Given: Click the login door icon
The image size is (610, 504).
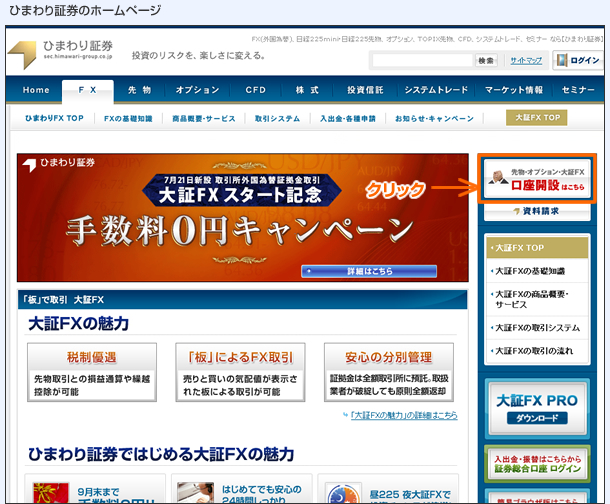Looking at the screenshot, I should pos(561,60).
